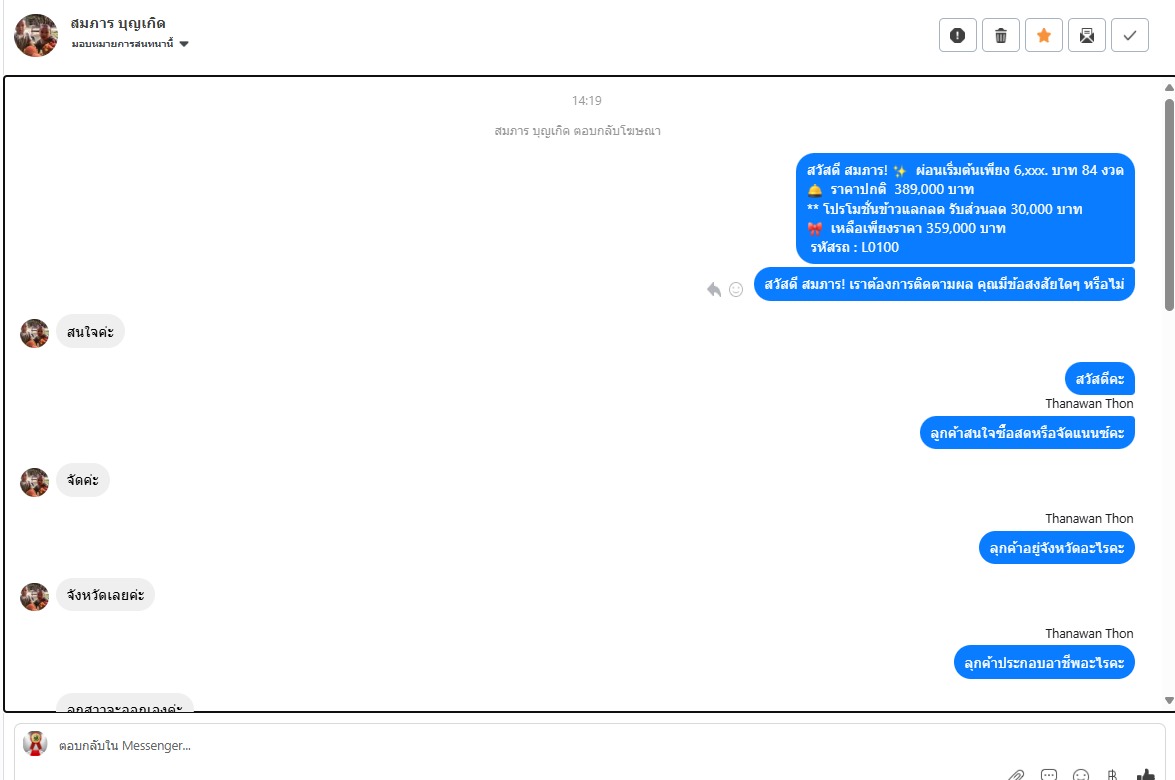Toggle the orange star follow-up flag
This screenshot has height=780, width=1175.
(x=1044, y=35)
